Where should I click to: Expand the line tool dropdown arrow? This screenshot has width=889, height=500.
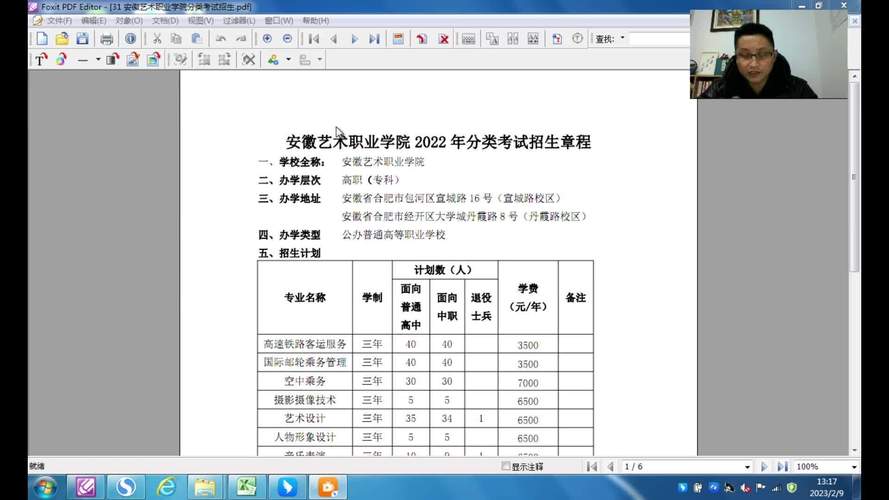coord(98,60)
